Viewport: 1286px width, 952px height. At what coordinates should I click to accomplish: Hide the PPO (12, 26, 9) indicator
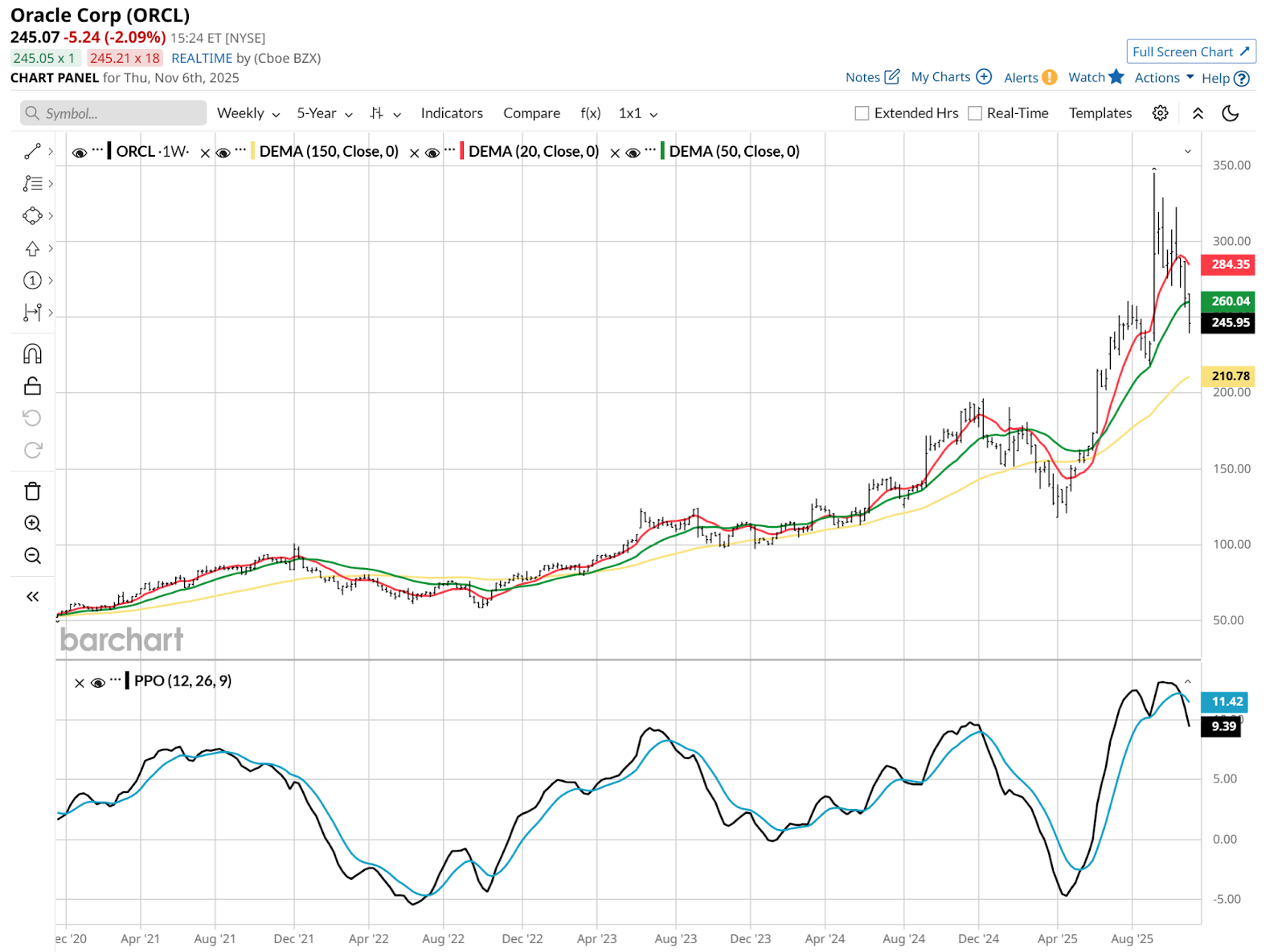98,682
